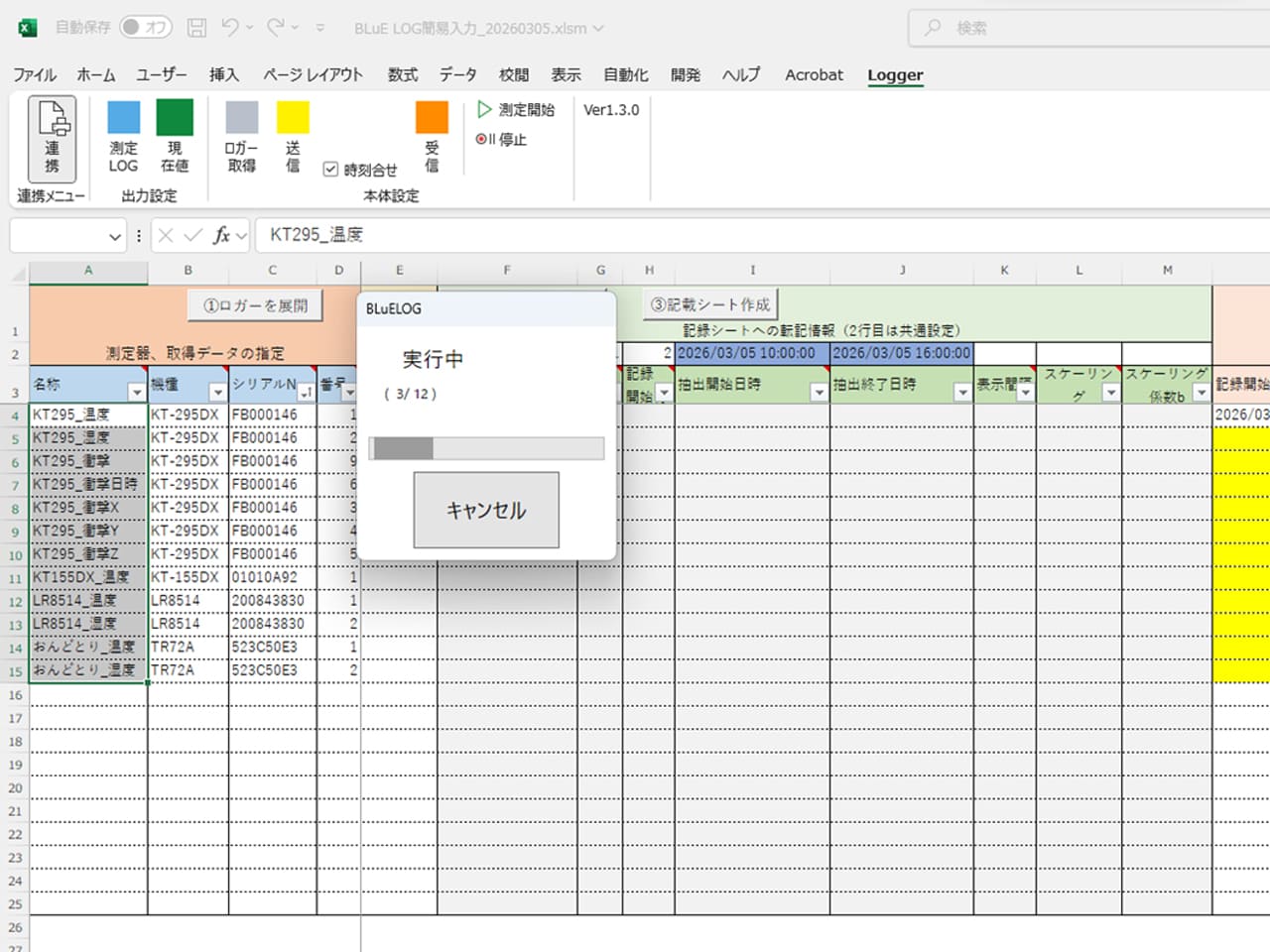Click the yellow 送信 icon

[x=293, y=118]
